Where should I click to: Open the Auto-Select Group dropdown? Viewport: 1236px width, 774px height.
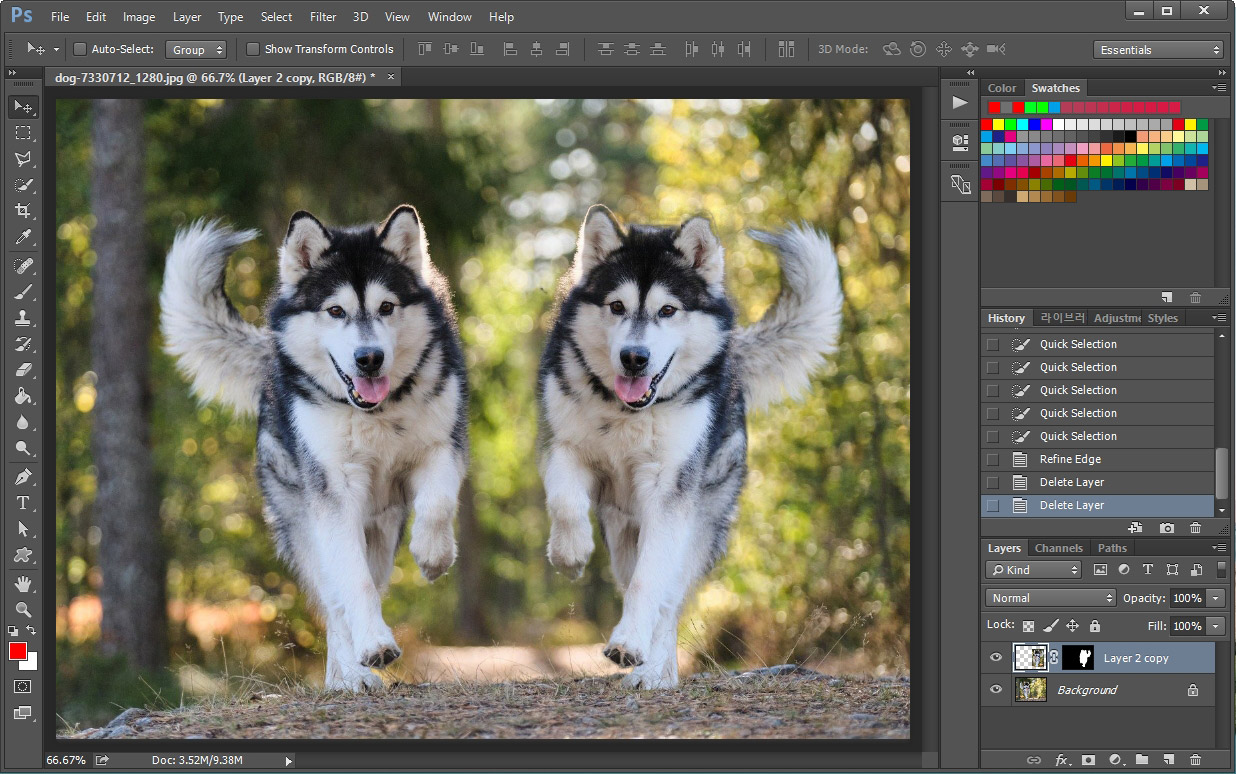pos(196,49)
